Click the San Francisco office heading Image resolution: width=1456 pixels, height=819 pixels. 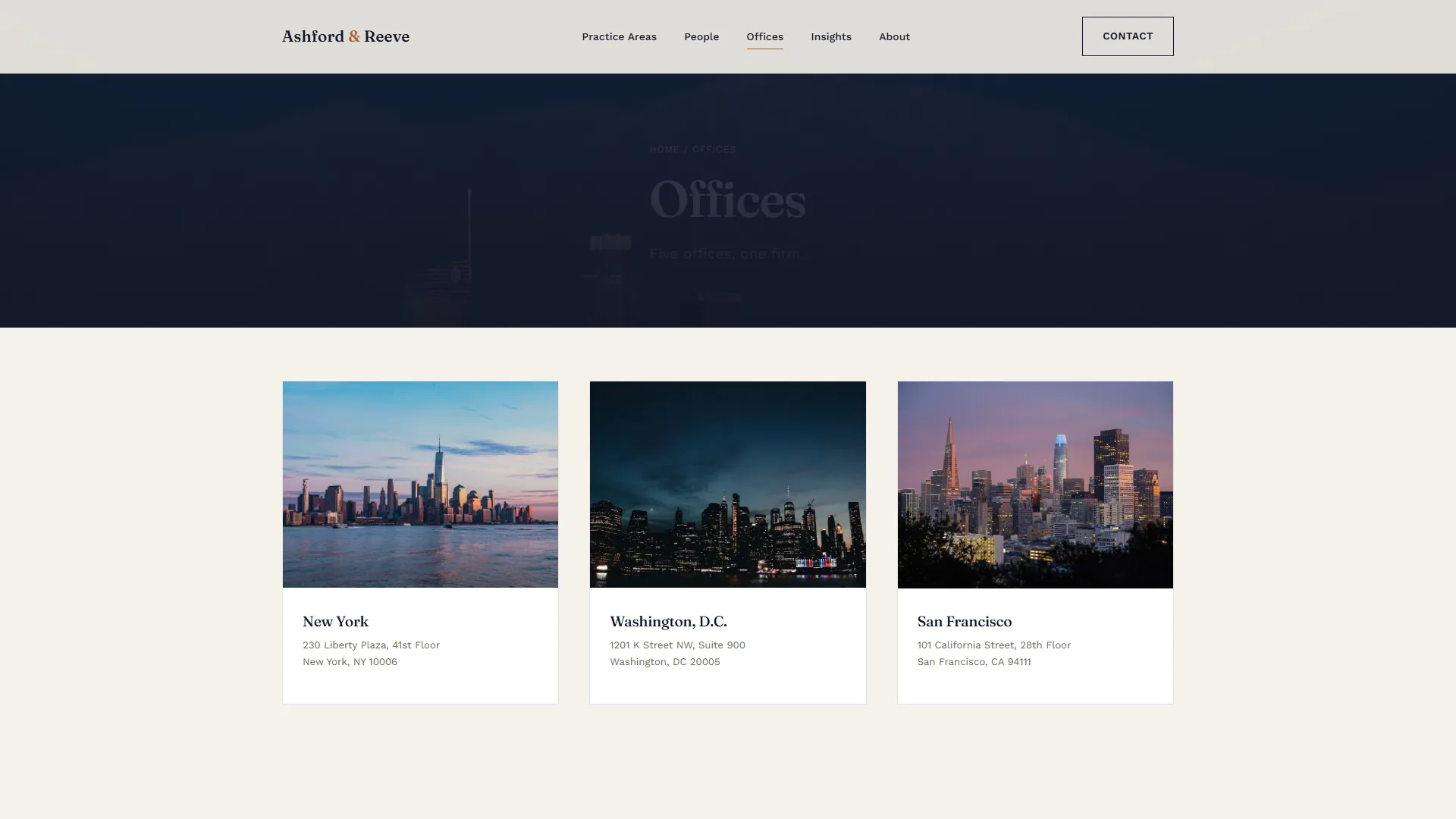click(x=964, y=622)
